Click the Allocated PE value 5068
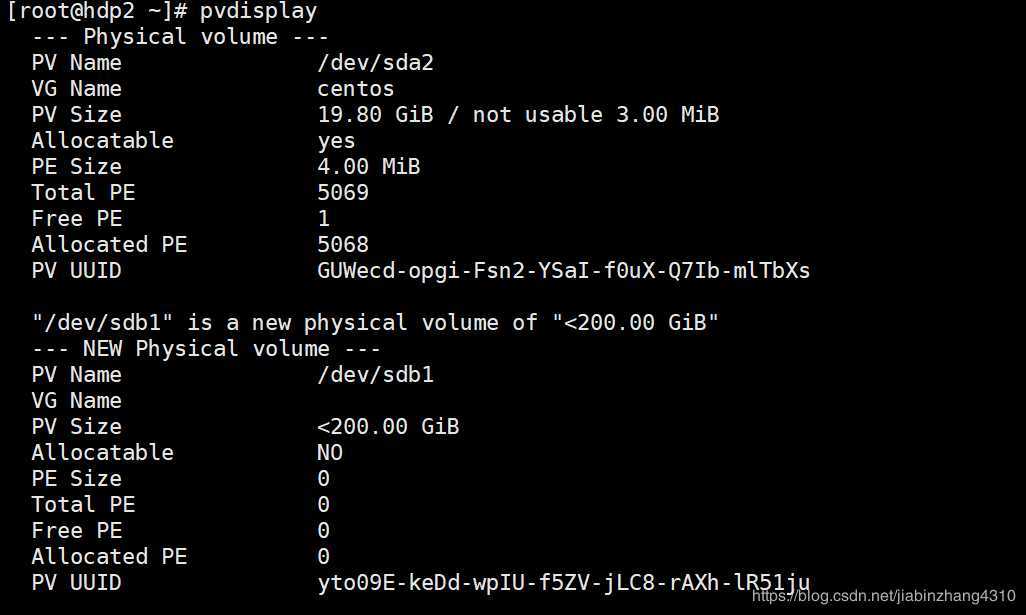The height and width of the screenshot is (615, 1026). tap(343, 244)
